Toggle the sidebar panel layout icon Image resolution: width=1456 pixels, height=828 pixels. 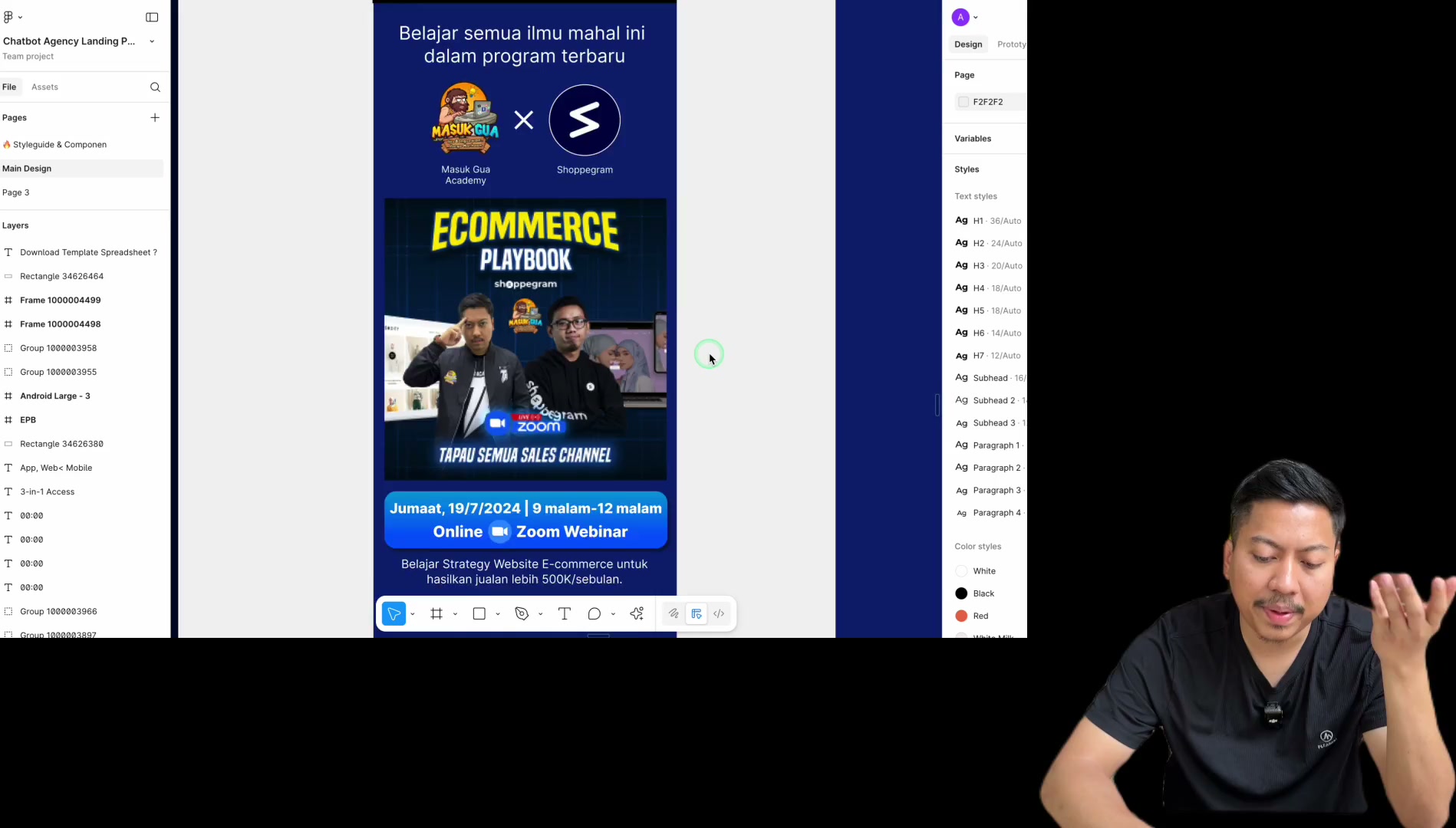[x=152, y=17]
